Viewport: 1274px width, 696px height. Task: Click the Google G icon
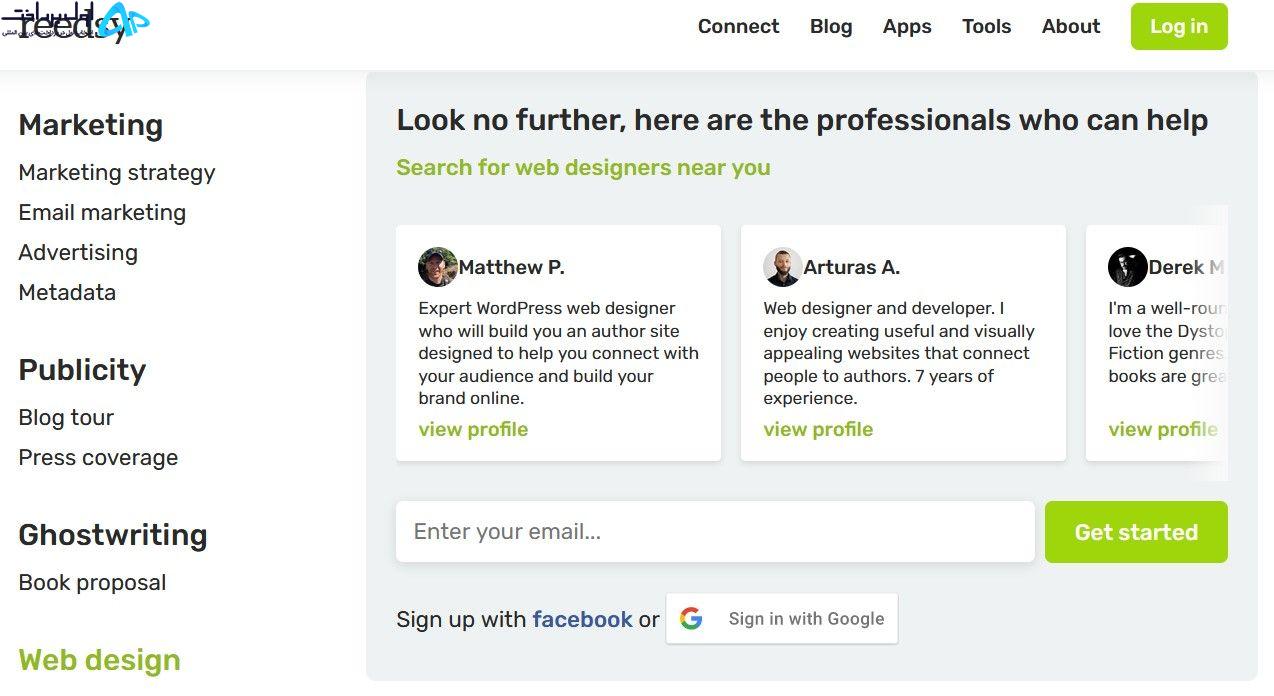691,619
